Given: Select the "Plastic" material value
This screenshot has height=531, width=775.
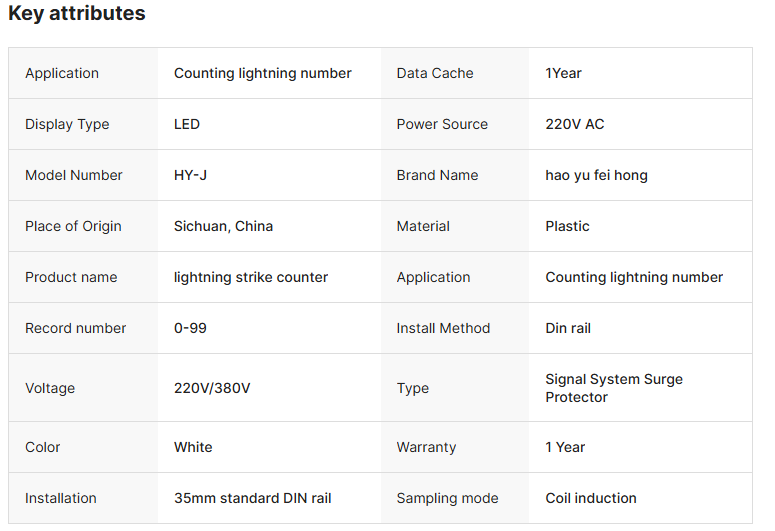Looking at the screenshot, I should pyautogui.click(x=567, y=226).
